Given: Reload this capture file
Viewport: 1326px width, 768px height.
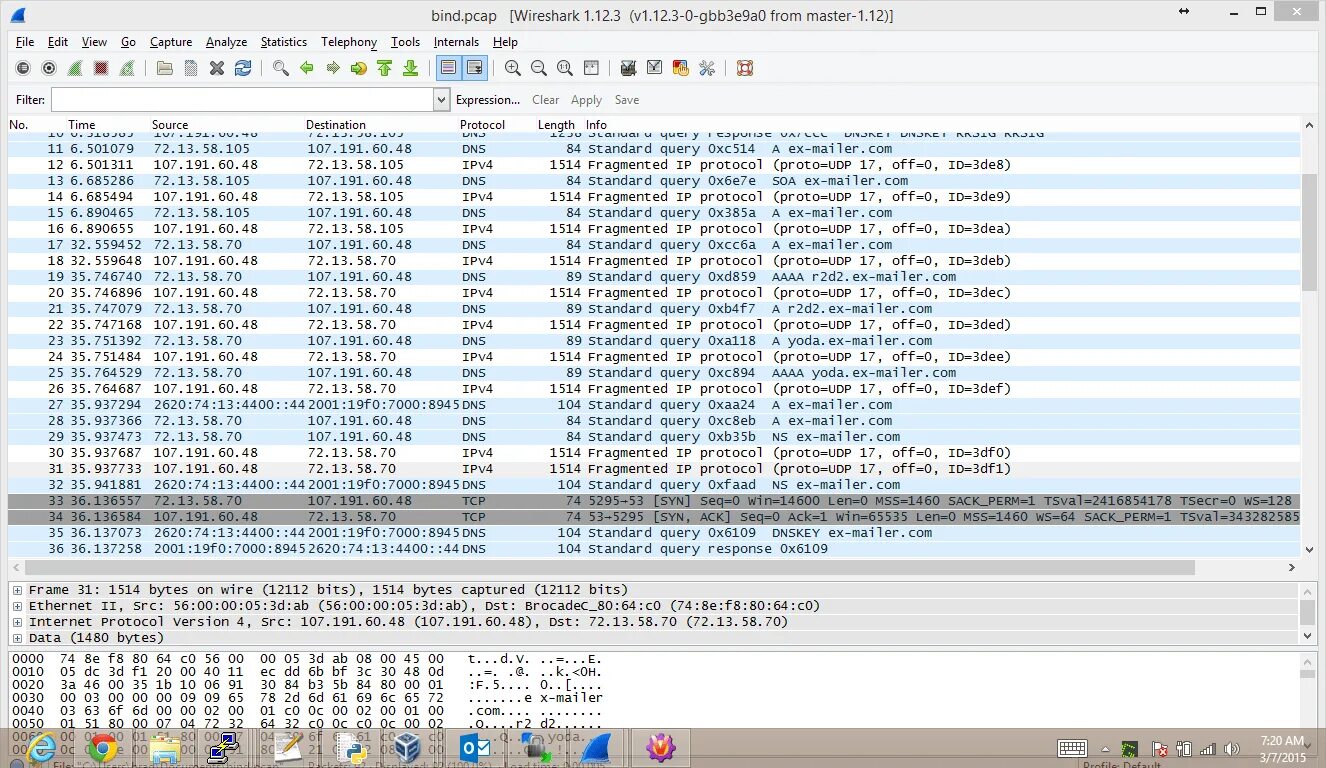Looking at the screenshot, I should [243, 68].
